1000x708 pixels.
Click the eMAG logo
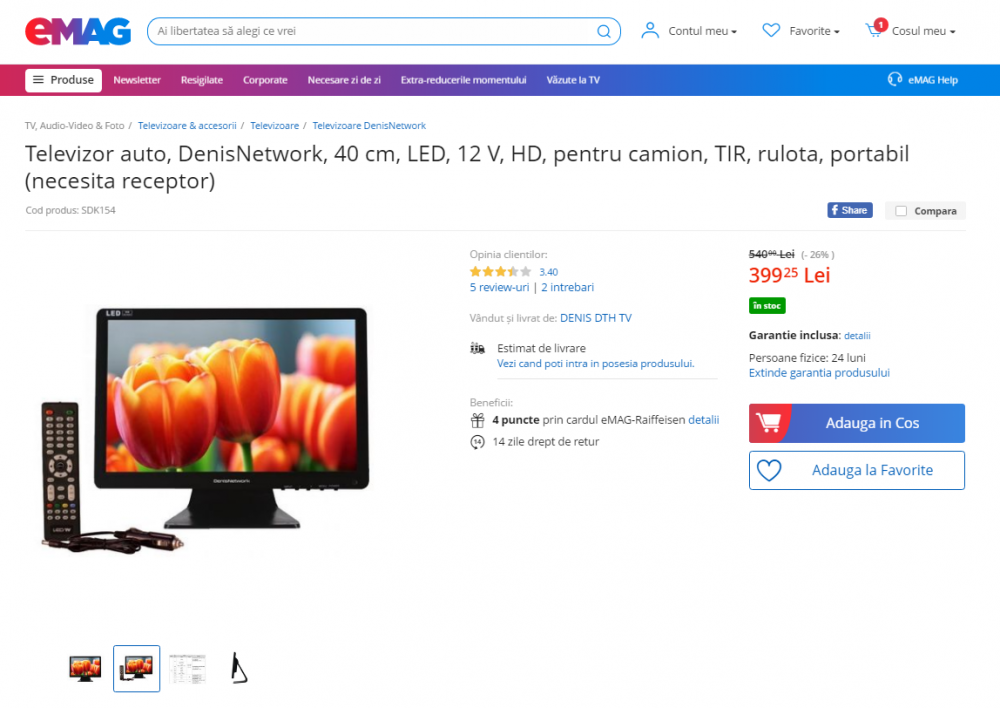tap(78, 31)
